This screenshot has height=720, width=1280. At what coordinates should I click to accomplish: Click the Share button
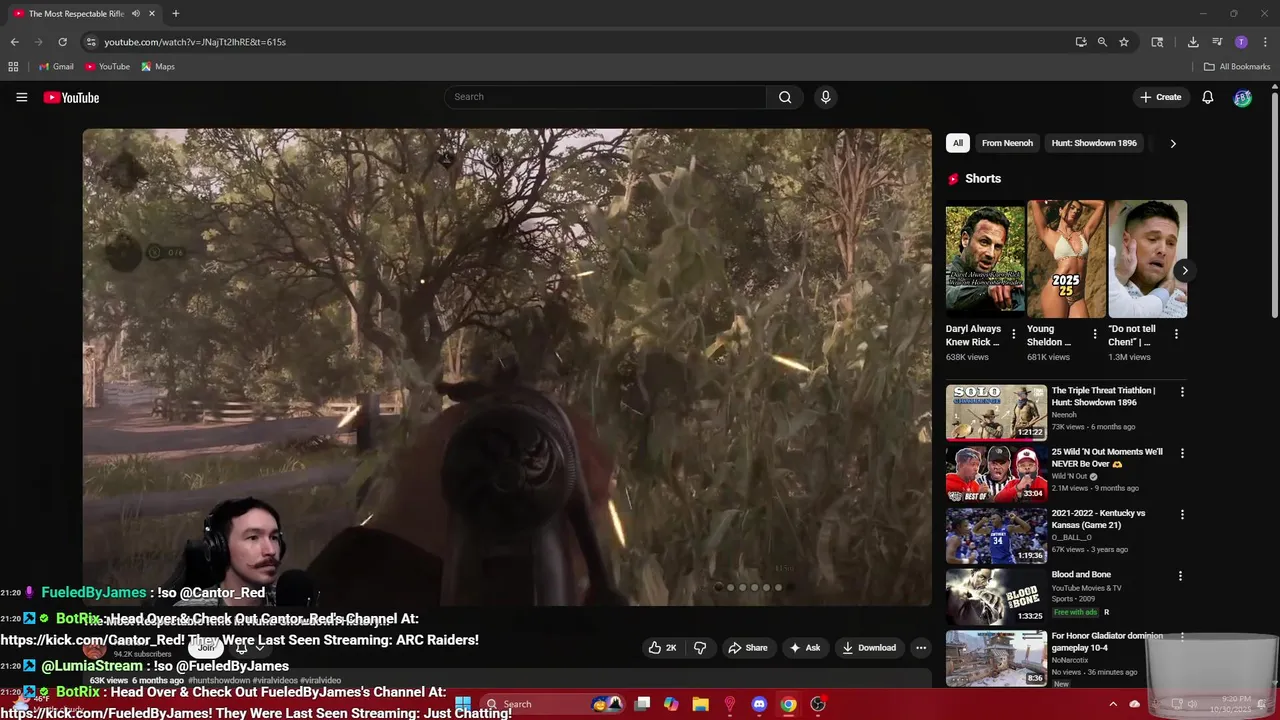pyautogui.click(x=748, y=647)
